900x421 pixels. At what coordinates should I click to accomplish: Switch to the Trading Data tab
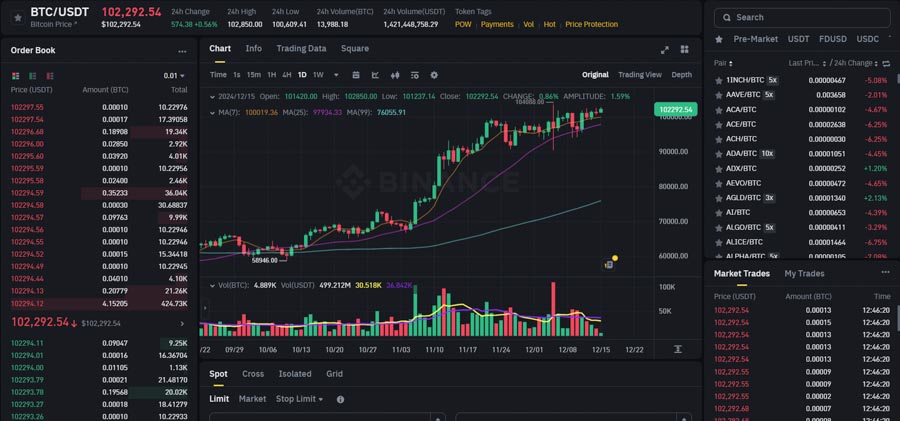pyautogui.click(x=301, y=49)
